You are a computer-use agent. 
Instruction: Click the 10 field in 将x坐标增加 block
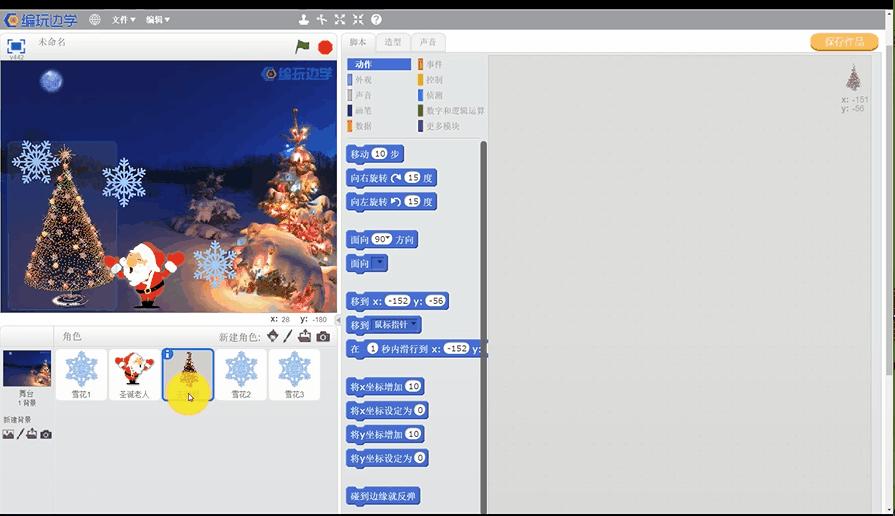pos(413,386)
